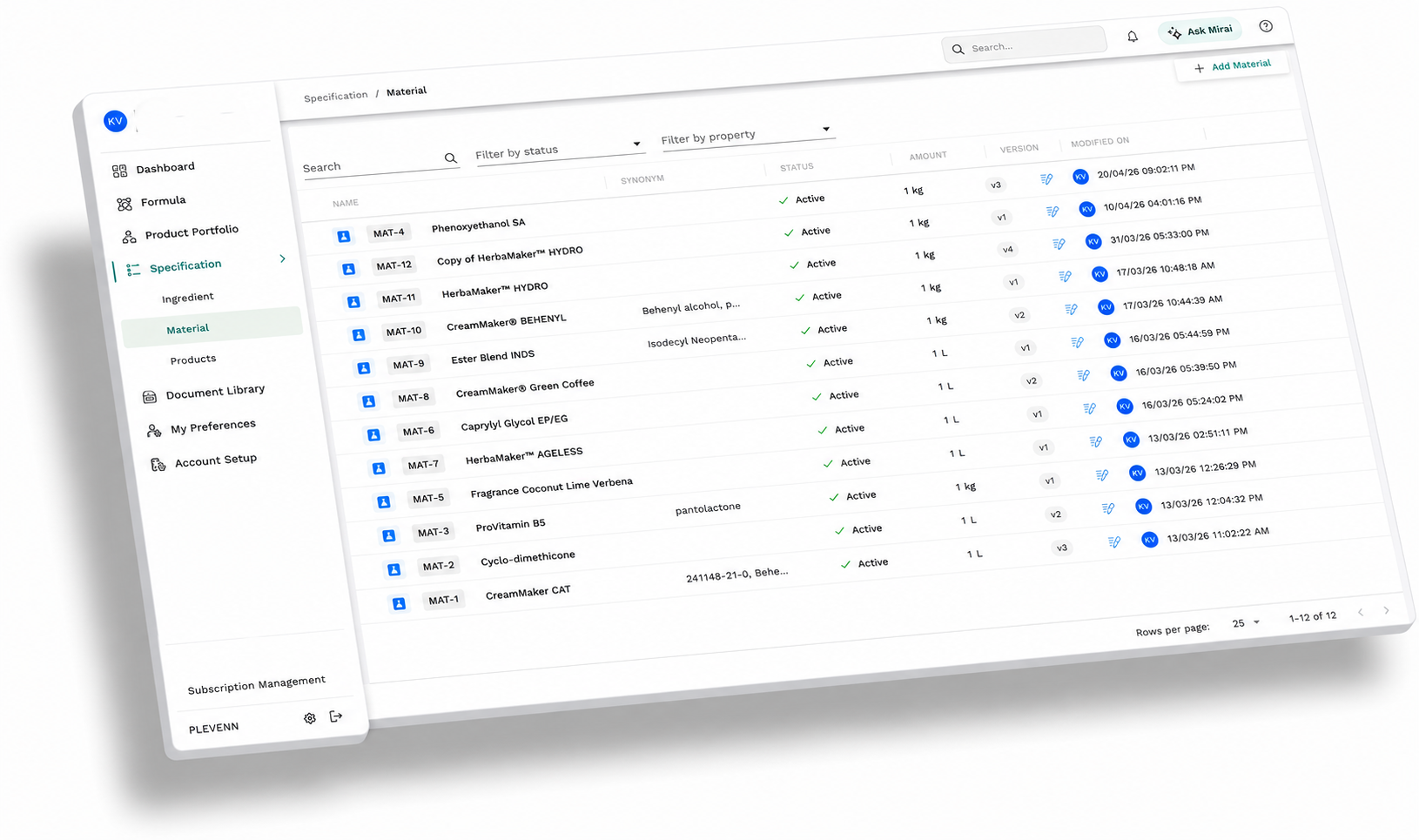The width and height of the screenshot is (1419, 840).
Task: Click the Ask Mirai button
Action: tap(1201, 31)
